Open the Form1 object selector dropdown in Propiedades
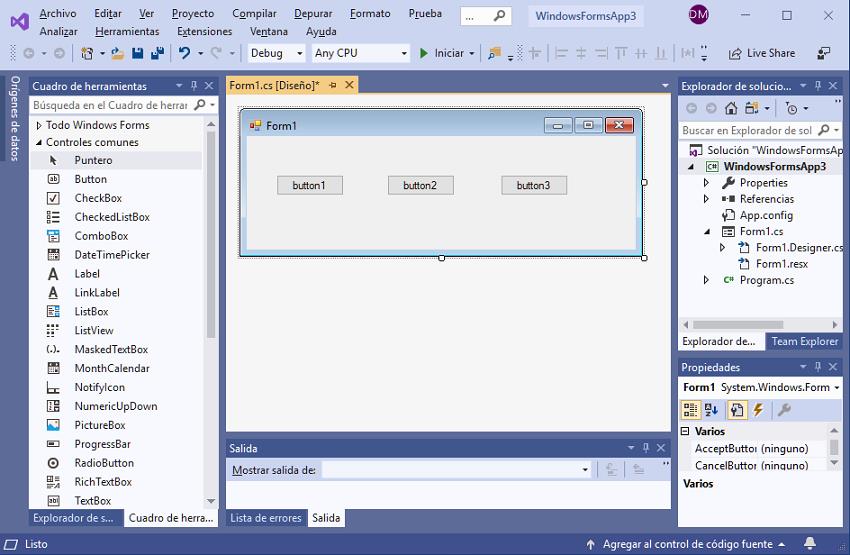850x555 pixels. coord(837,388)
